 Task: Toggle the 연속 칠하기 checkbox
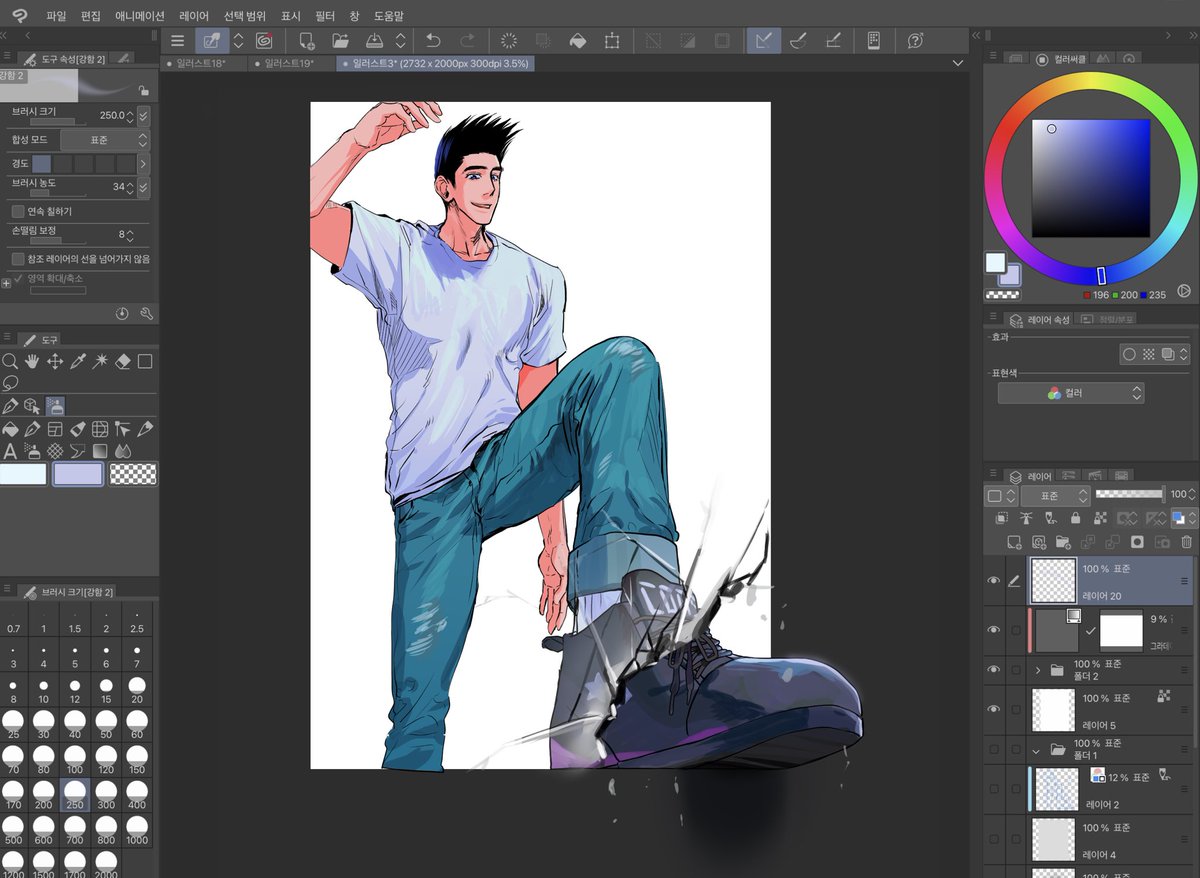point(18,211)
